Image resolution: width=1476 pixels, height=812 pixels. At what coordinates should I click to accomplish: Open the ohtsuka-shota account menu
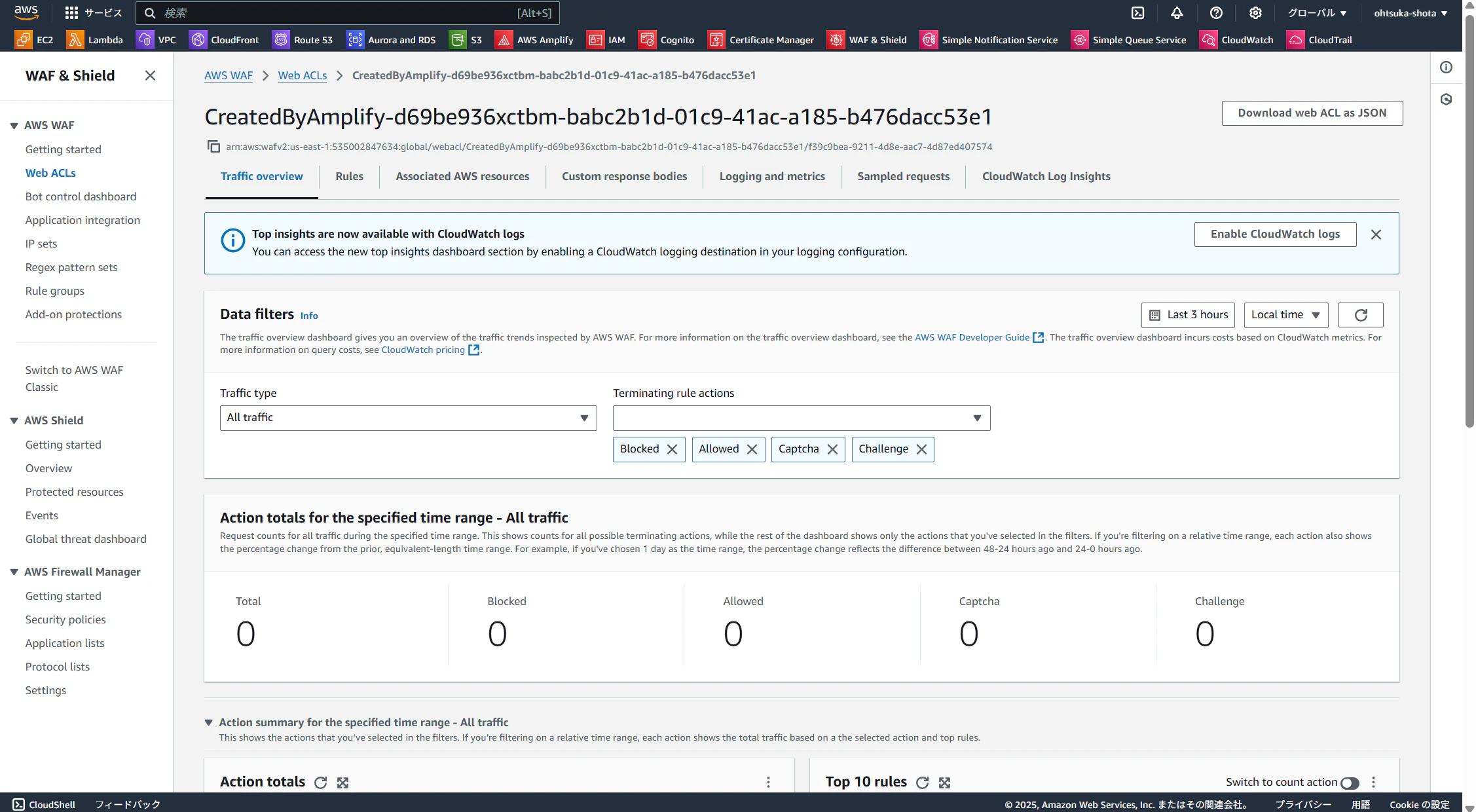tap(1411, 13)
